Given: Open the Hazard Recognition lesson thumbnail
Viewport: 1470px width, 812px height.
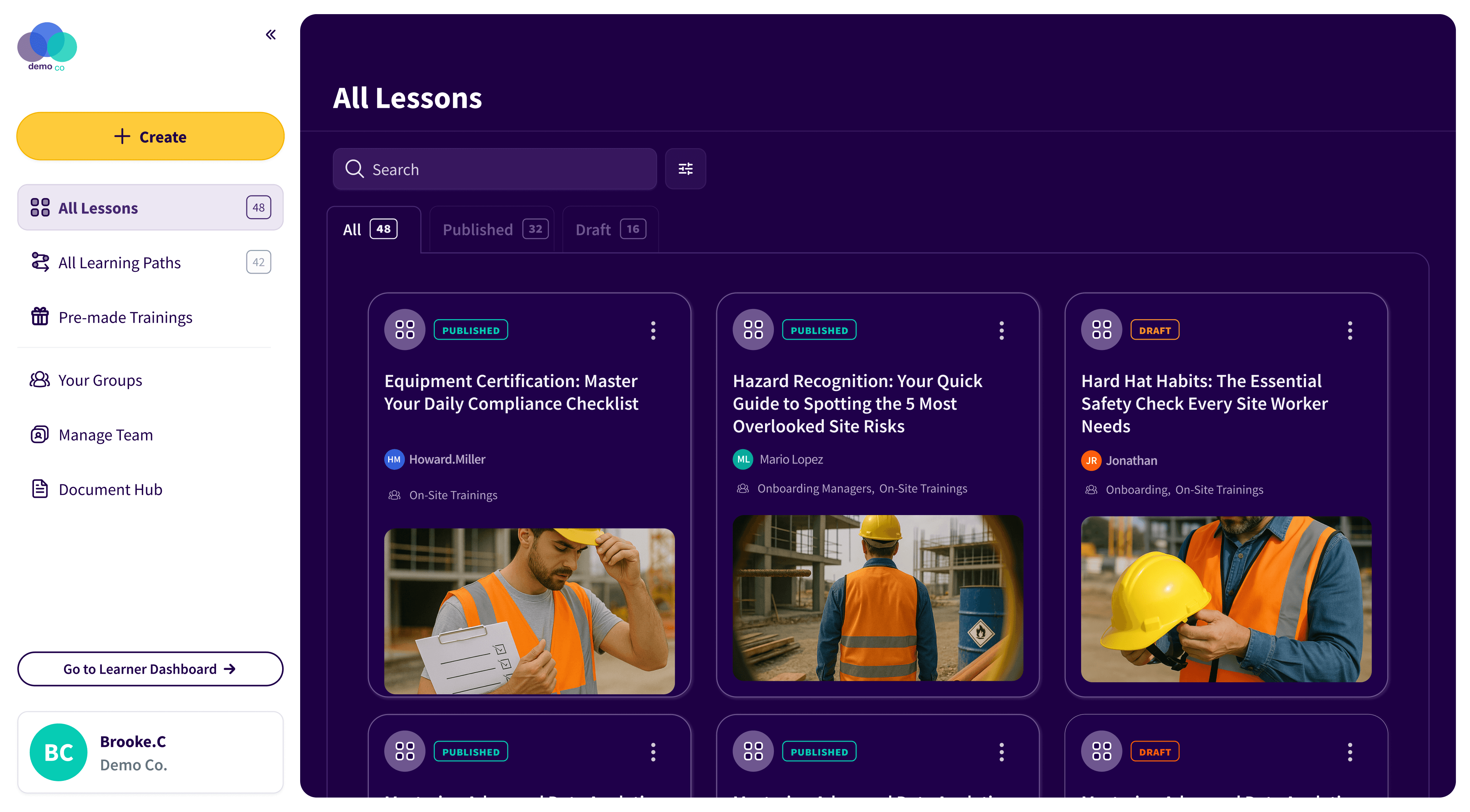Looking at the screenshot, I should (x=878, y=598).
